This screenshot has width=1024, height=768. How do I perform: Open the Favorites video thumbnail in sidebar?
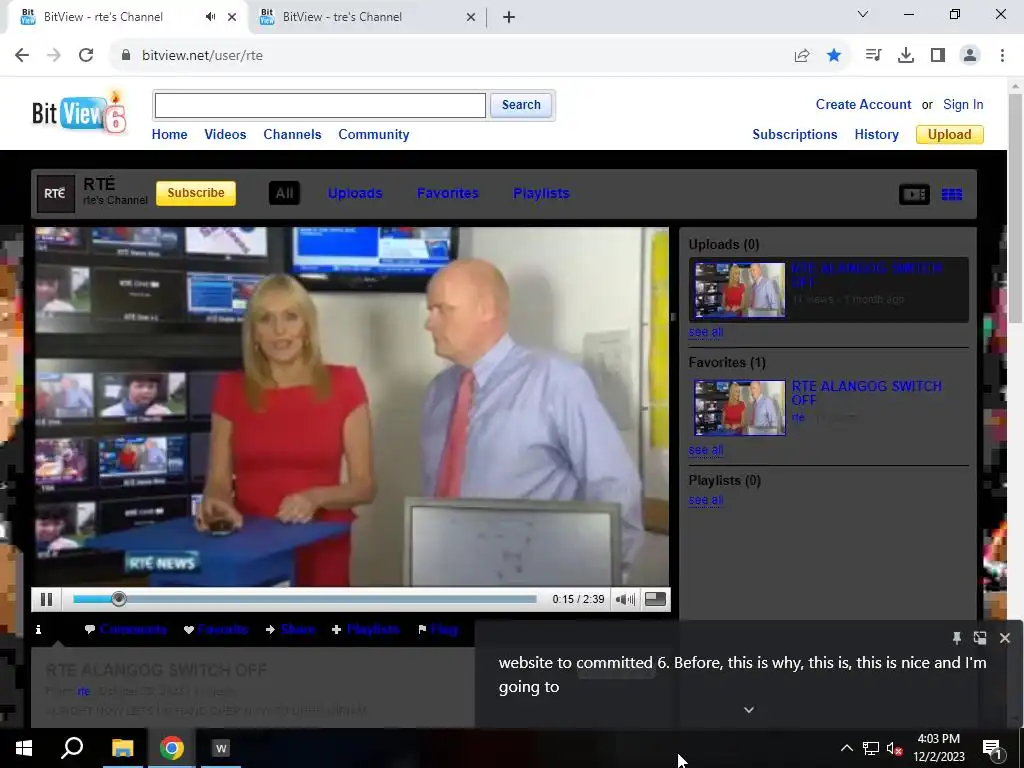pyautogui.click(x=739, y=408)
